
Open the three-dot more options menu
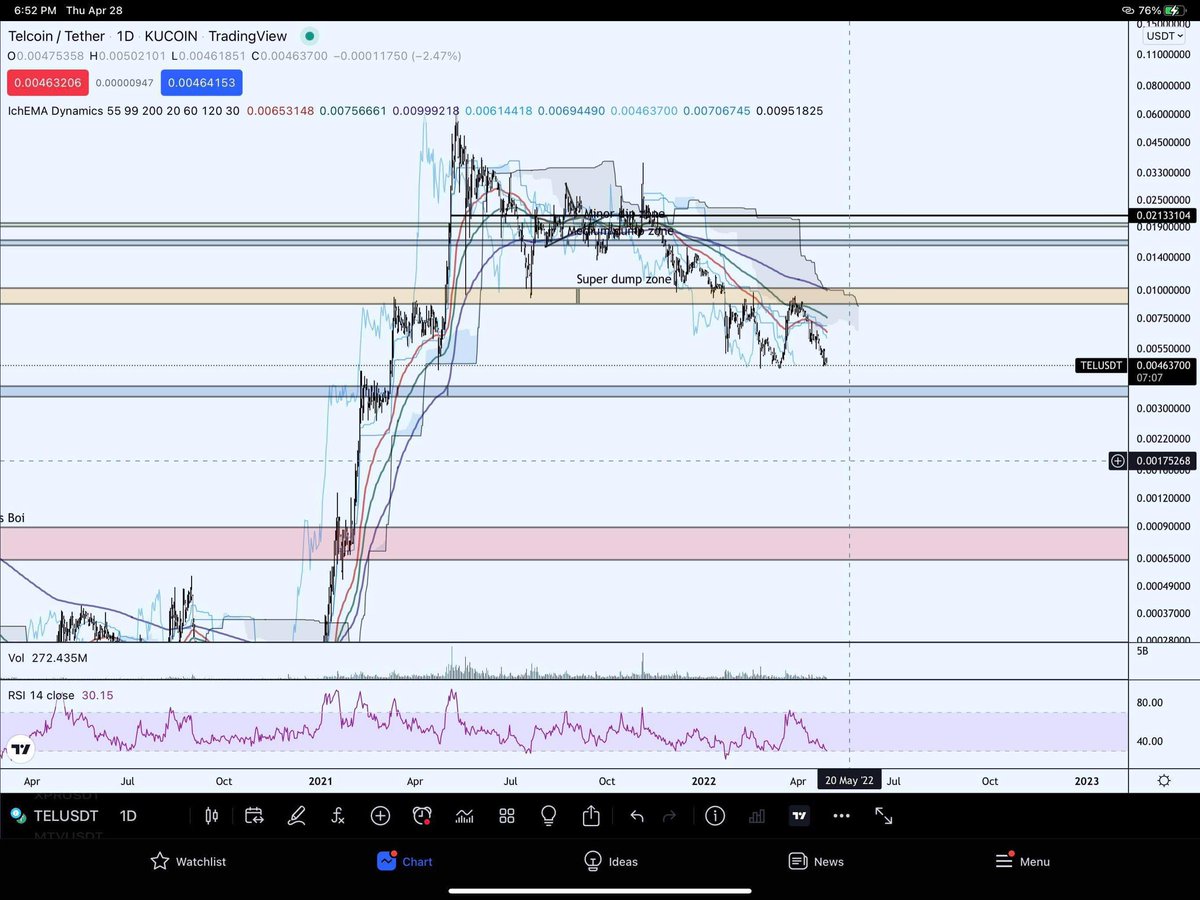click(x=841, y=816)
